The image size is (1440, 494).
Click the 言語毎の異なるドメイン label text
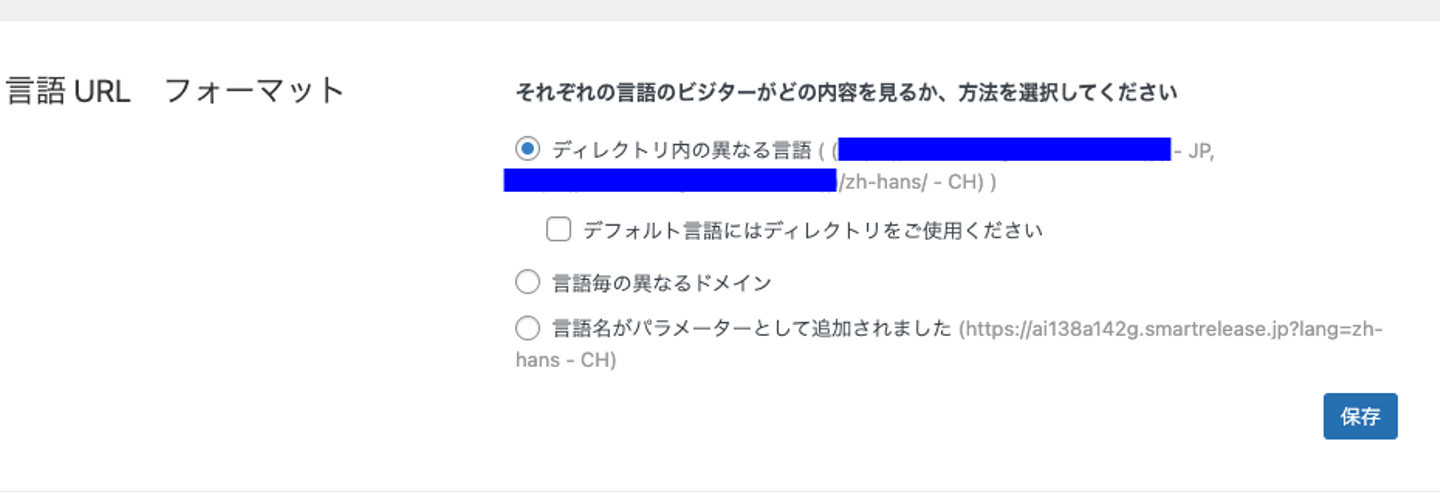coord(662,283)
